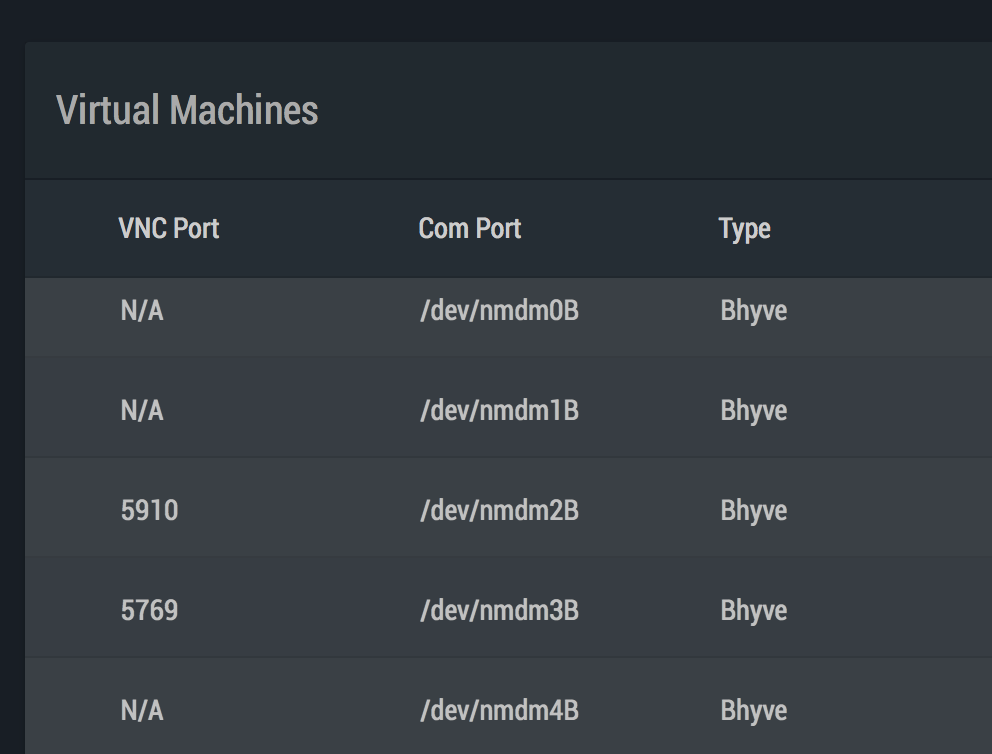Screen dimensions: 992x754
Task: Click N/A VNC port in nmdm0B row
Action: tap(142, 311)
